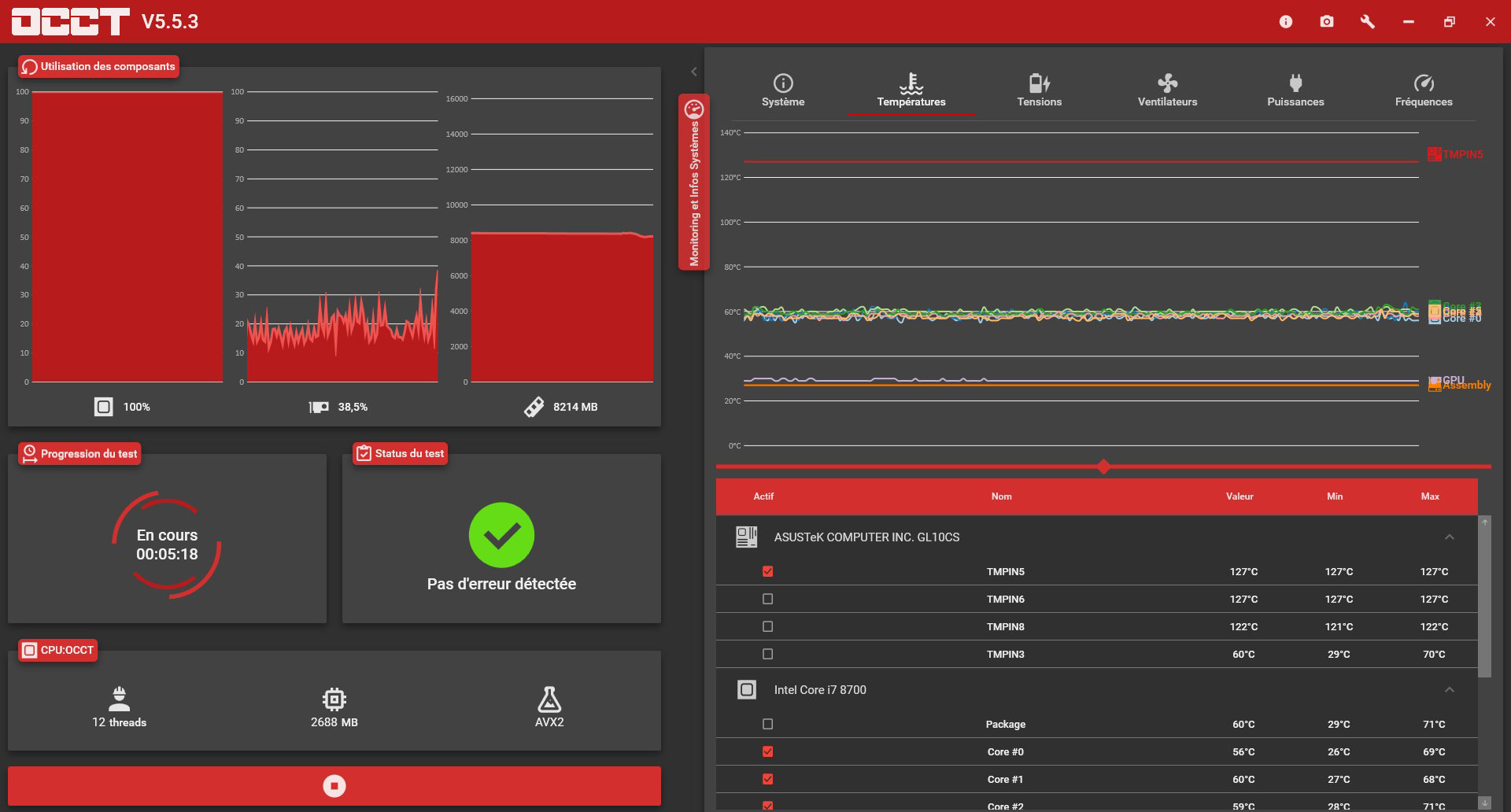This screenshot has width=1511, height=812.
Task: Show the Fréquences tab
Action: pyautogui.click(x=1424, y=91)
